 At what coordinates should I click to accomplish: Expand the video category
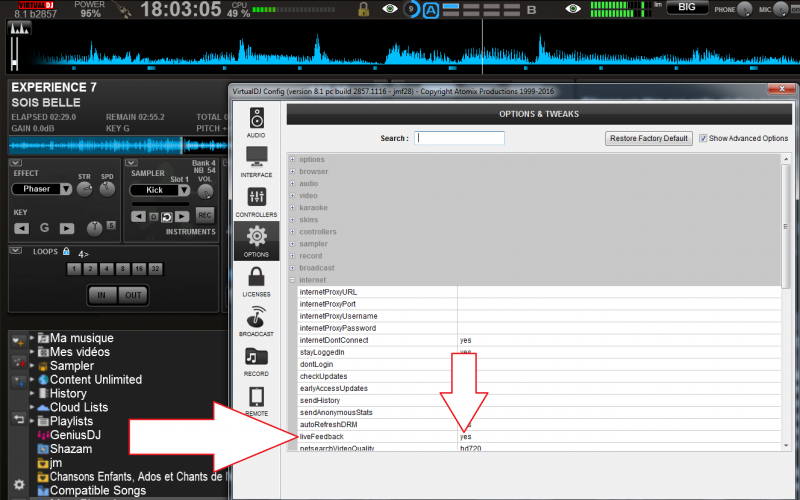tap(292, 195)
